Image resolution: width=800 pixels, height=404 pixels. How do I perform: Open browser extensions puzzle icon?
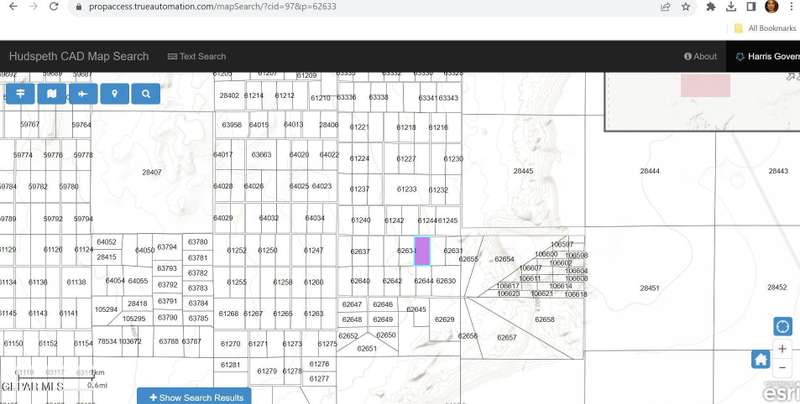710,6
